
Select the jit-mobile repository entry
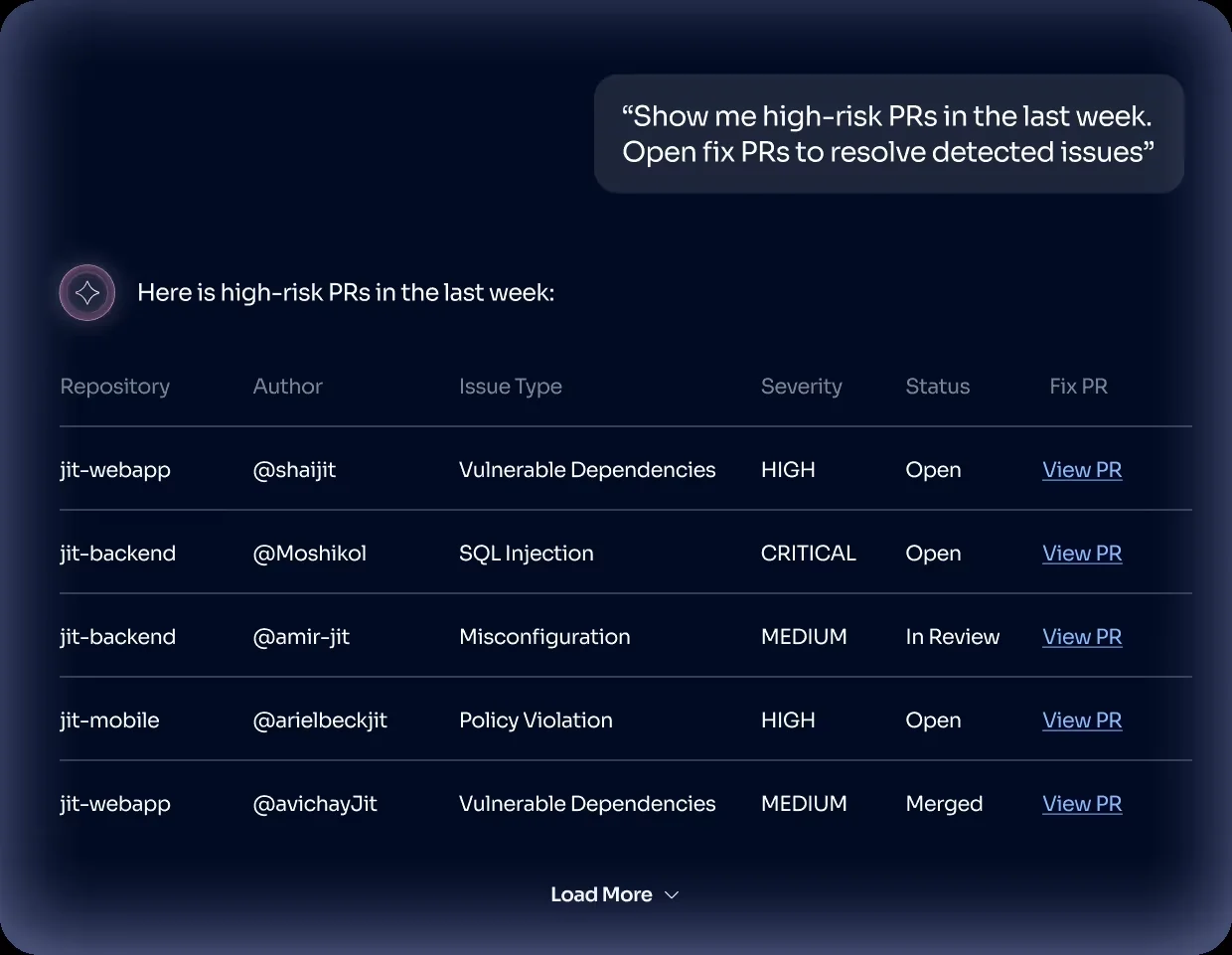click(109, 719)
